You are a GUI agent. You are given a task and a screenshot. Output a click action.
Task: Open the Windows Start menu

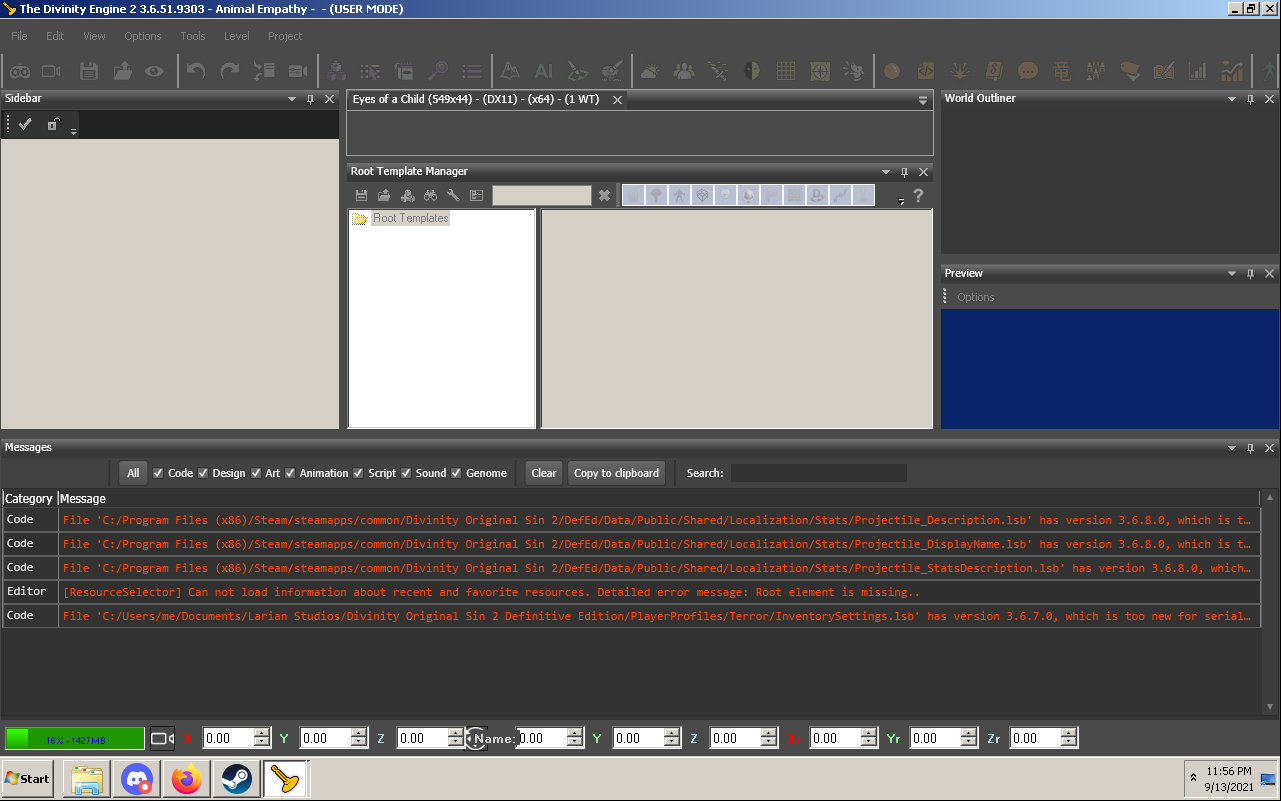pos(28,778)
